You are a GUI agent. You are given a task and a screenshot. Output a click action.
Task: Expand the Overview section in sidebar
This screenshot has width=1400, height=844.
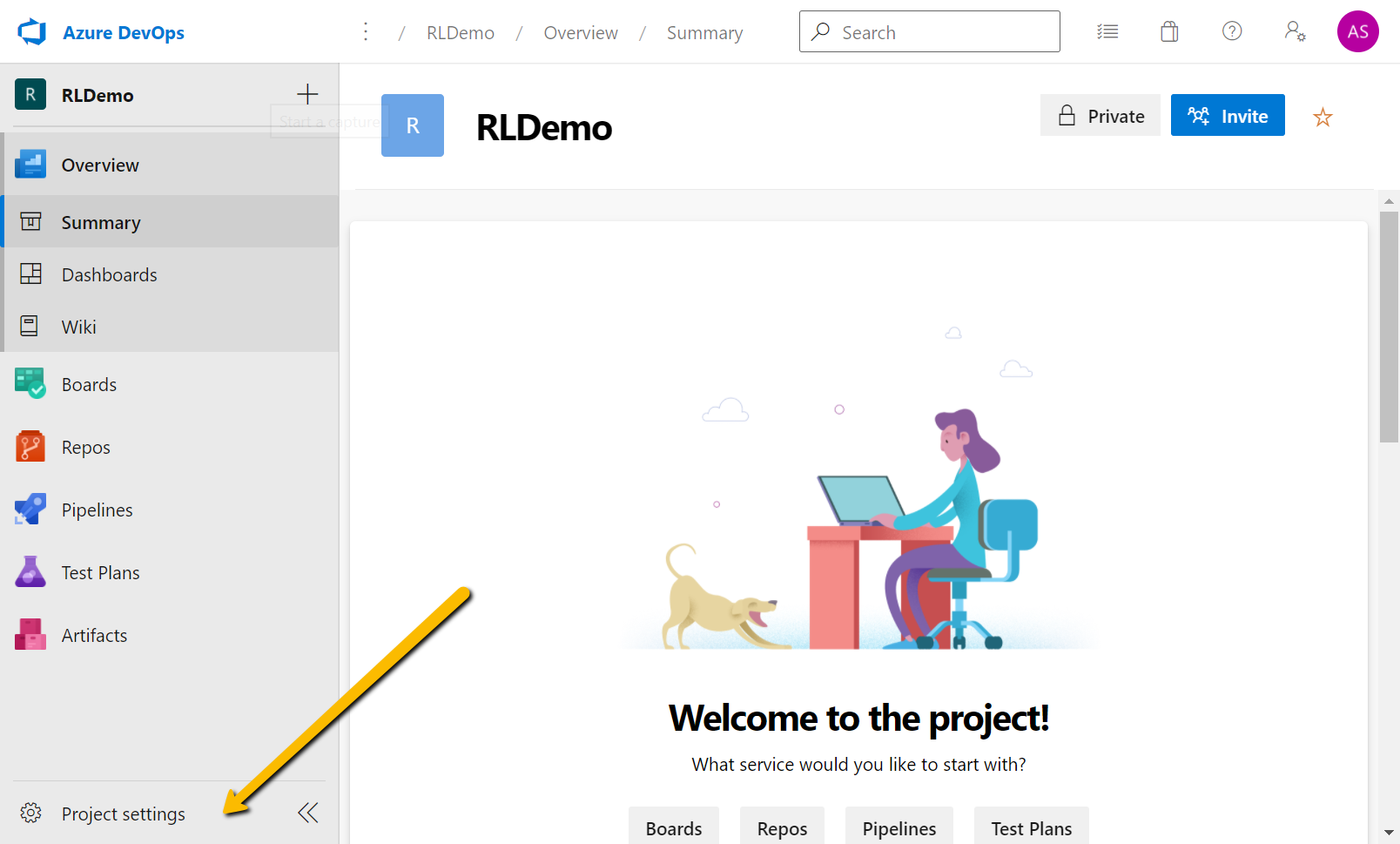[x=171, y=165]
